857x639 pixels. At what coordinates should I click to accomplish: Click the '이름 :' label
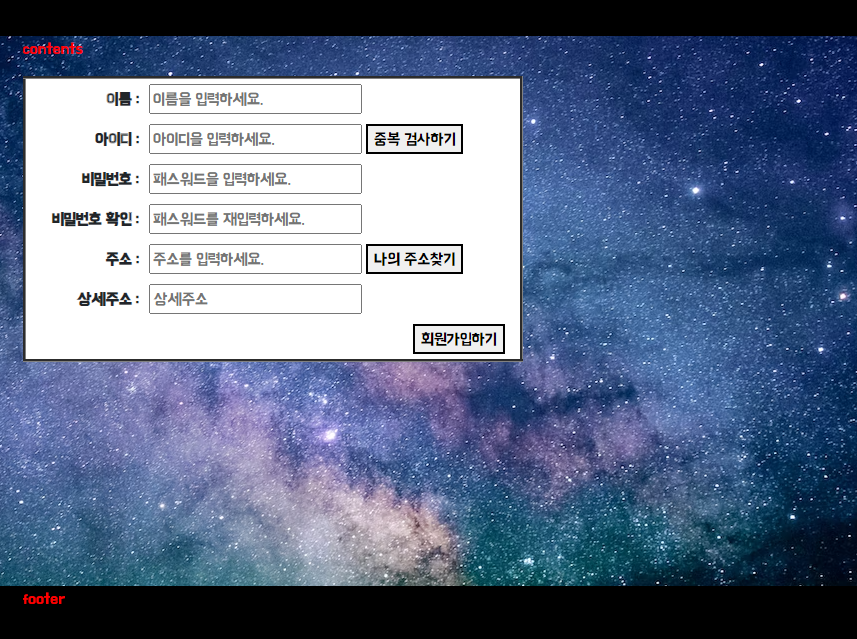(x=123, y=99)
